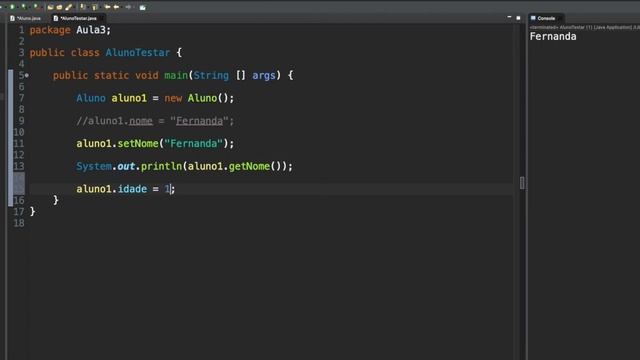Click the 'main' method name on line 5

coord(176,76)
